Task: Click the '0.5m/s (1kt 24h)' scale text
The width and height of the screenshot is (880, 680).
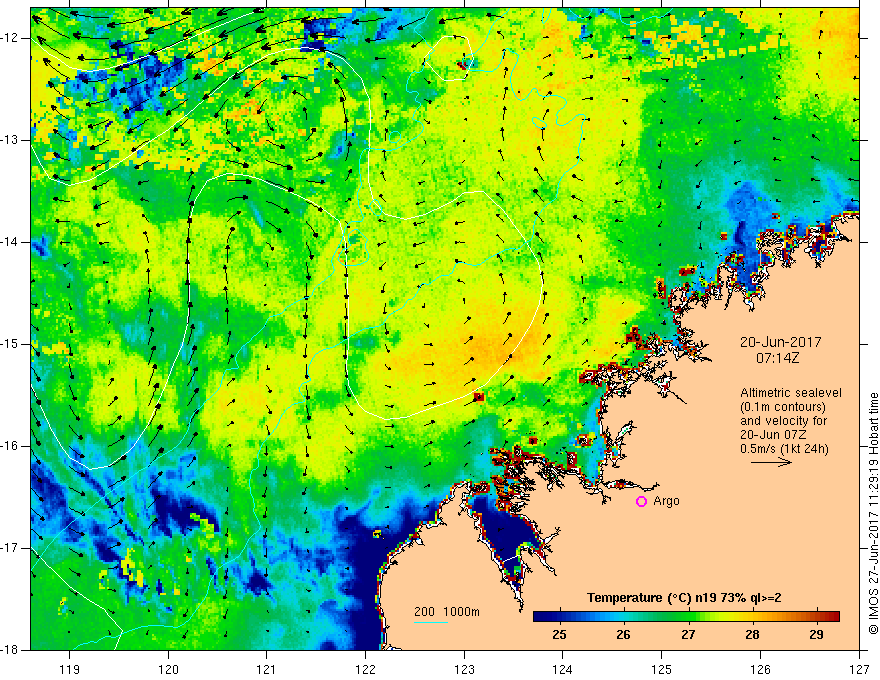Action: [784, 449]
